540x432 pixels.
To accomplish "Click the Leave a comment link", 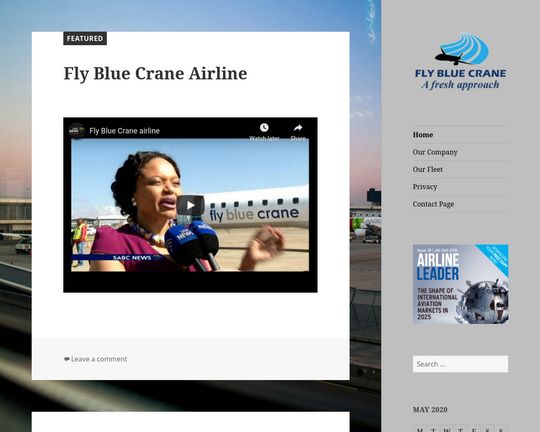I will click(x=99, y=359).
